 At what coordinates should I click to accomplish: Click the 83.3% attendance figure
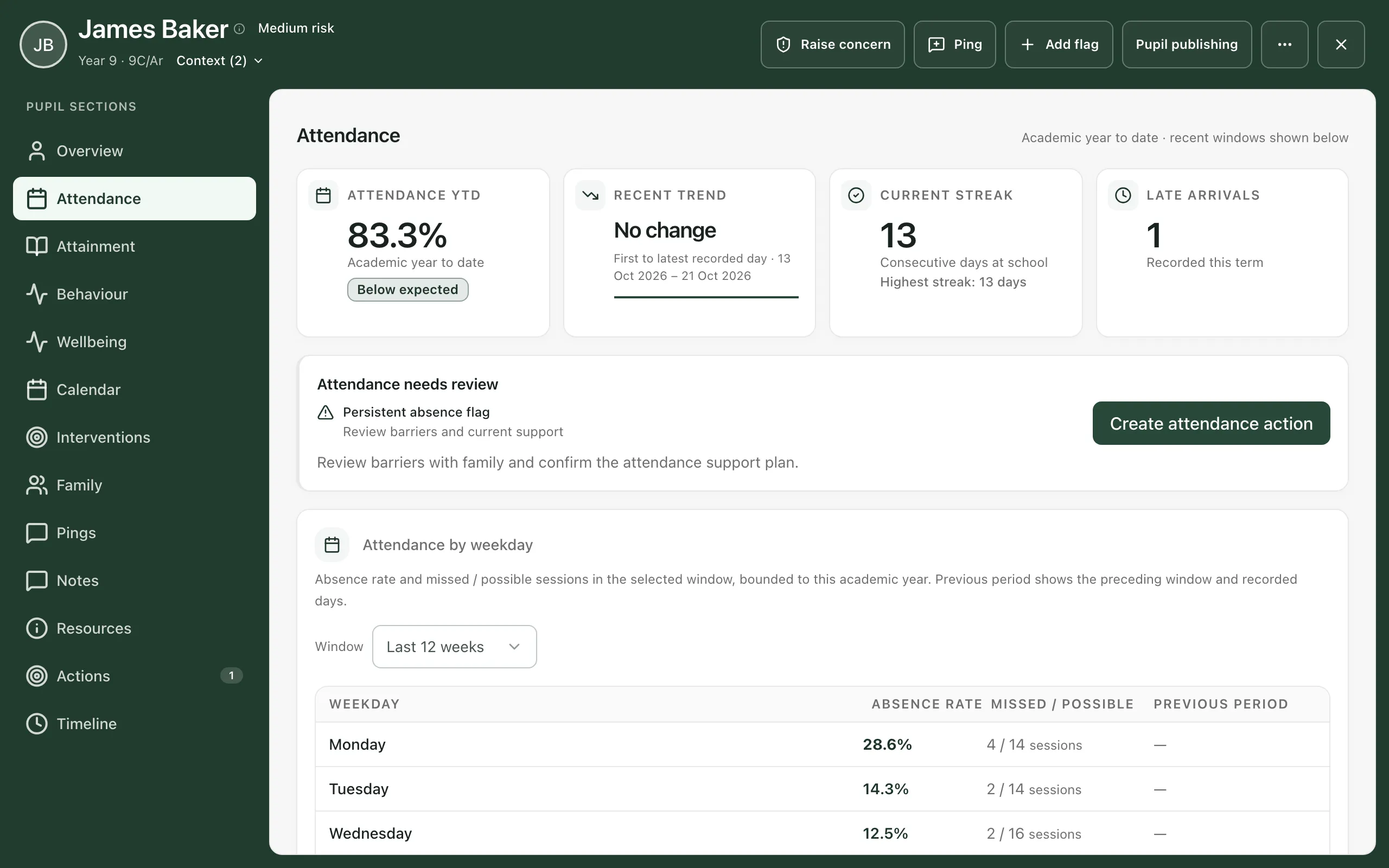[397, 235]
